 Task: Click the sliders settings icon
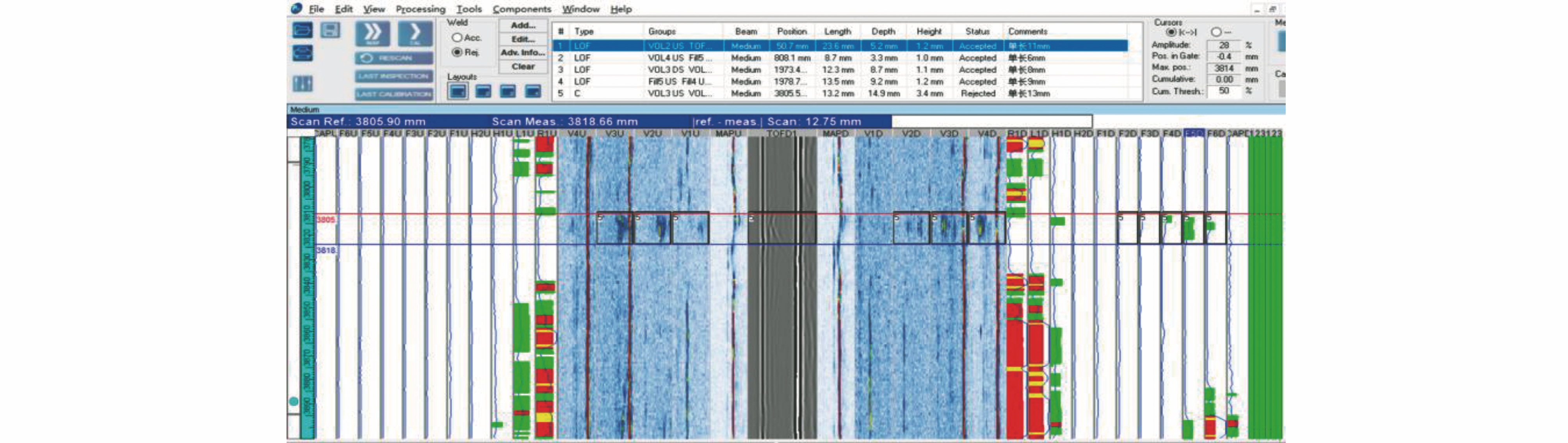tap(303, 83)
